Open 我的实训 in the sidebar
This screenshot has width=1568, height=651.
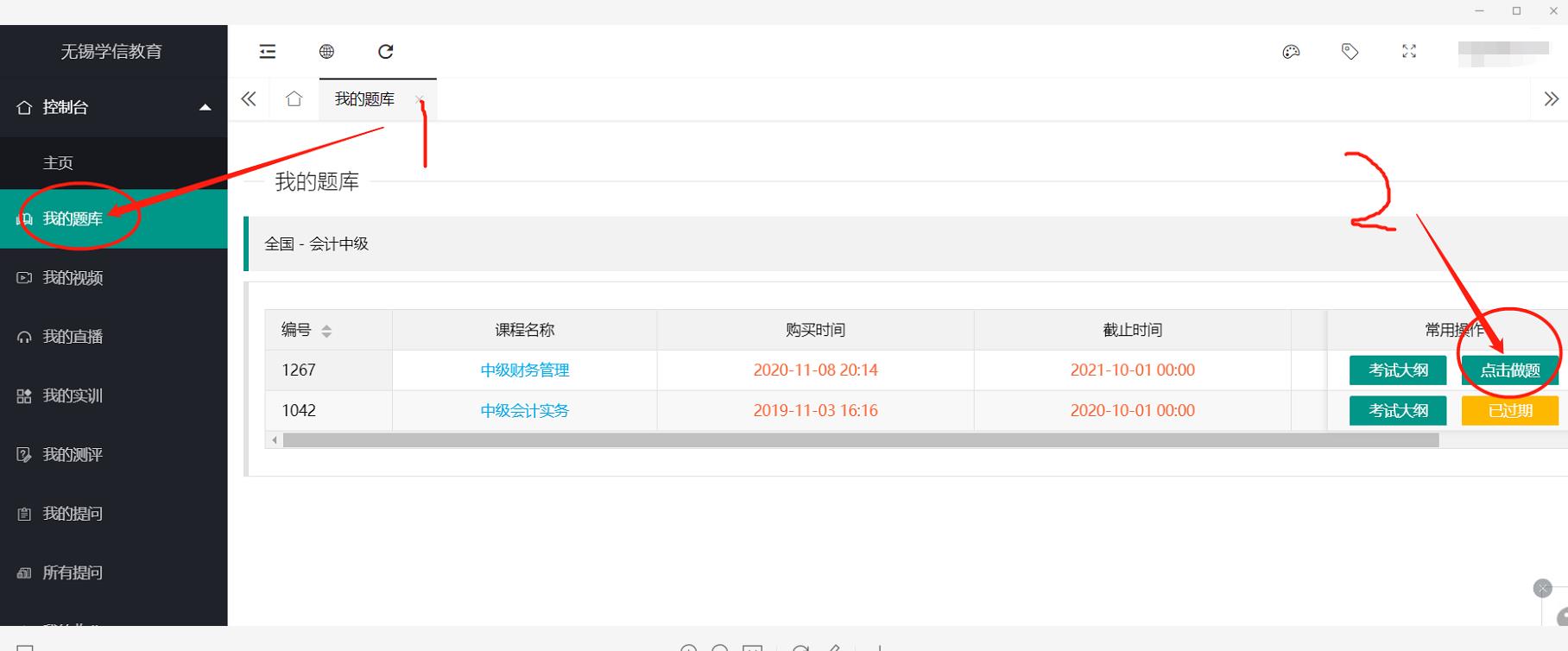[x=114, y=395]
